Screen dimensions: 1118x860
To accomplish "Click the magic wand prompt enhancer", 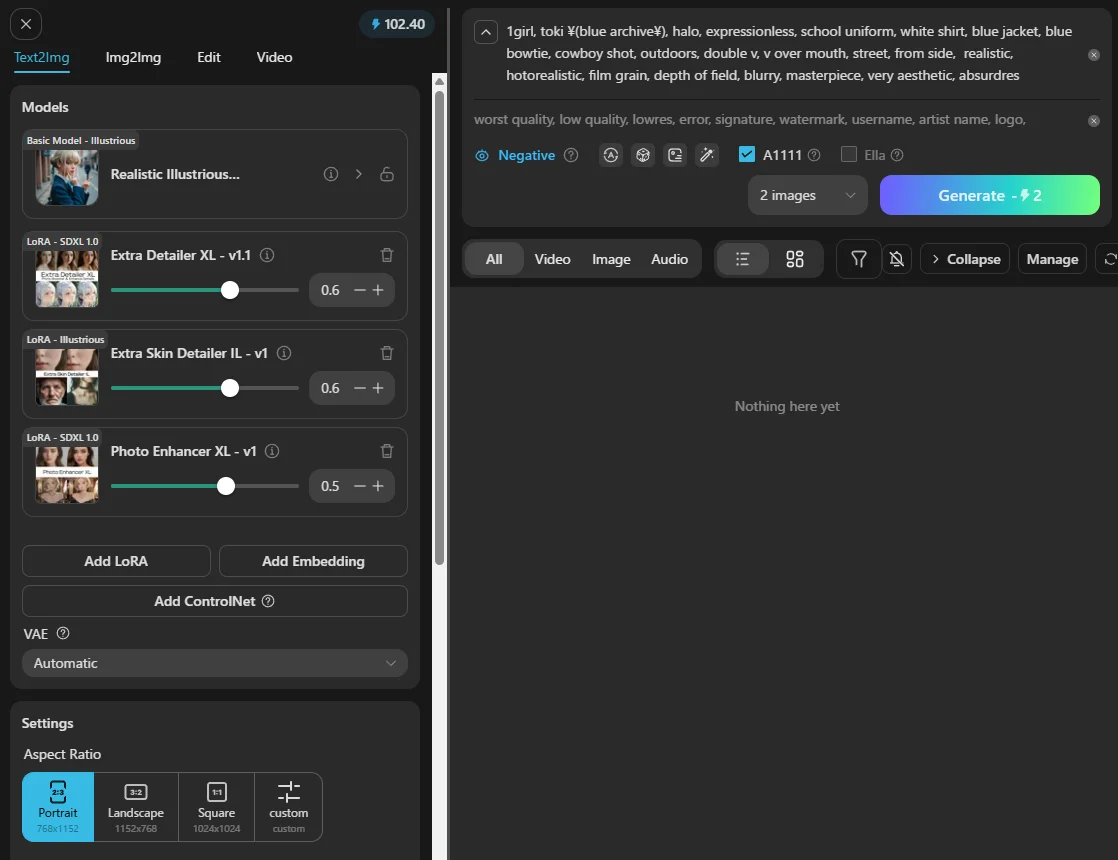I will click(707, 155).
